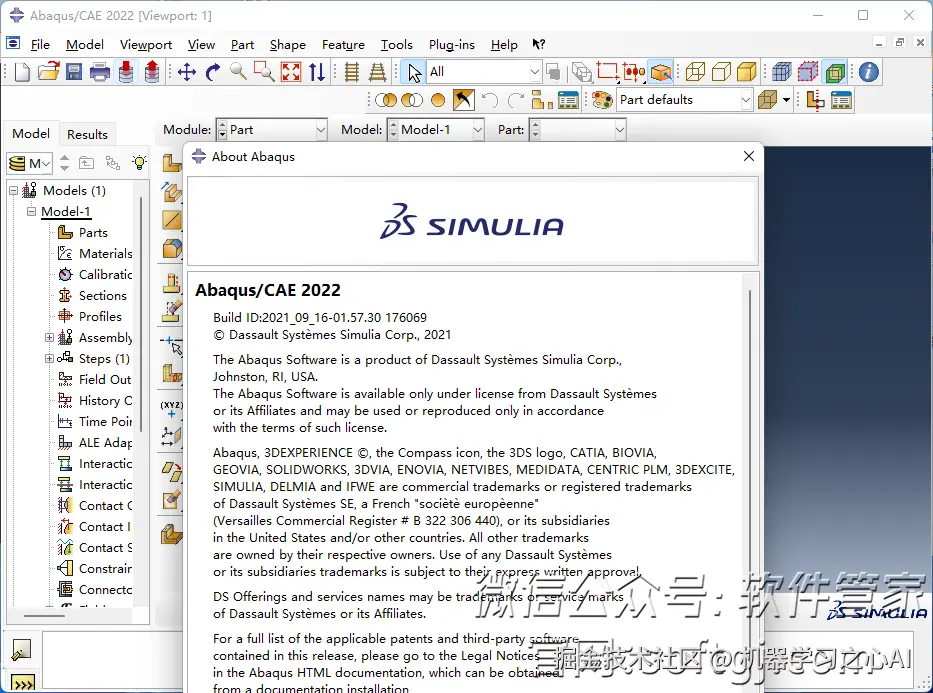Screen dimensions: 933x693
Task: Select the Box Zoom View tool
Action: coord(264,72)
